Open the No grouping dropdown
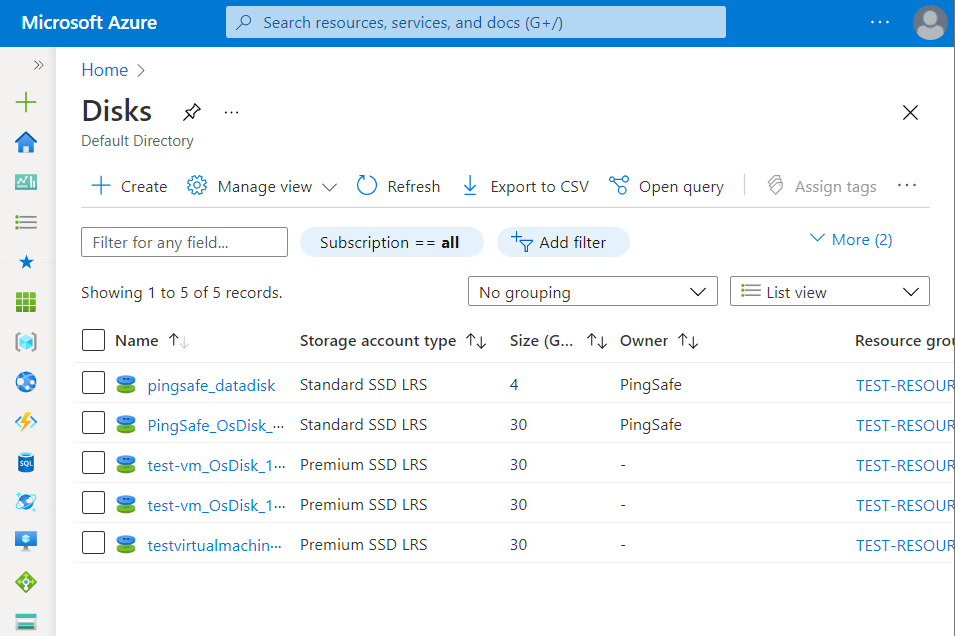The image size is (955, 636). click(592, 292)
